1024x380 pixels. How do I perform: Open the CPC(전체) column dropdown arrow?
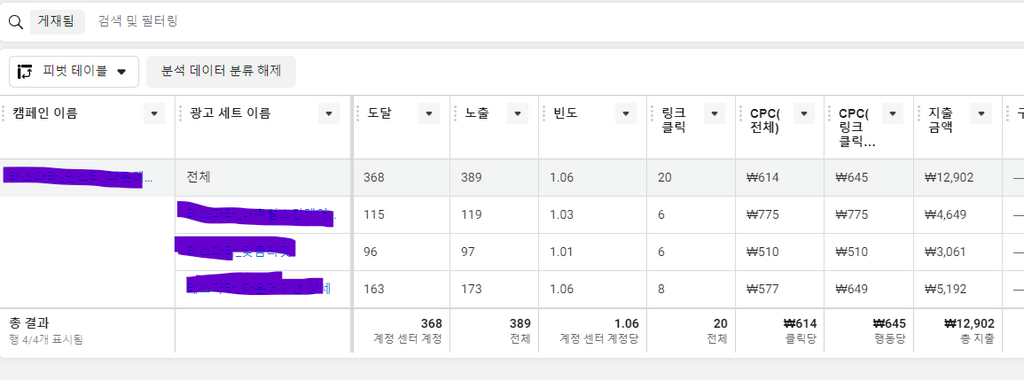[x=804, y=114]
